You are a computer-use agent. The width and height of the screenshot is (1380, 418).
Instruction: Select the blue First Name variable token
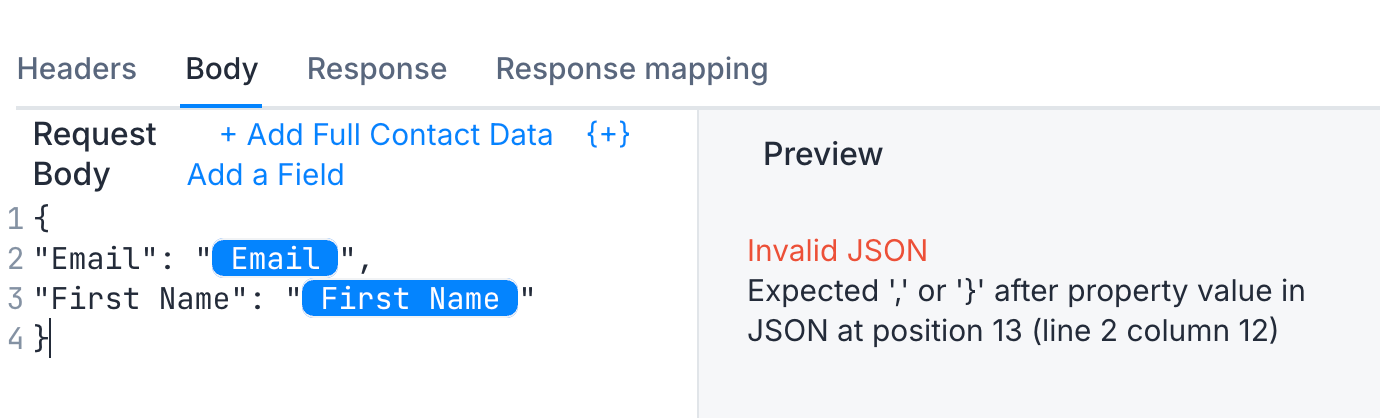tap(410, 299)
